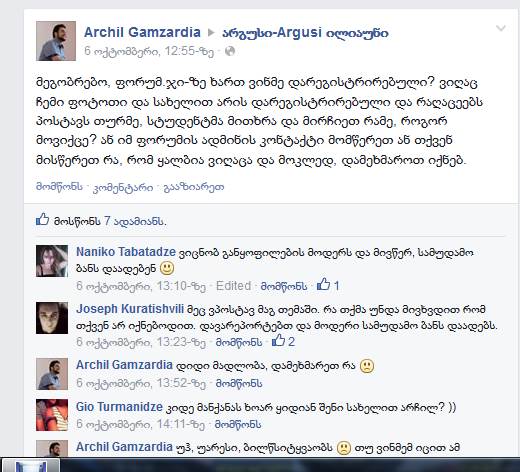Image resolution: width=520 pixels, height=472 pixels.
Task: Open Archil Gamzardia's profile from post header
Action: tap(142, 32)
